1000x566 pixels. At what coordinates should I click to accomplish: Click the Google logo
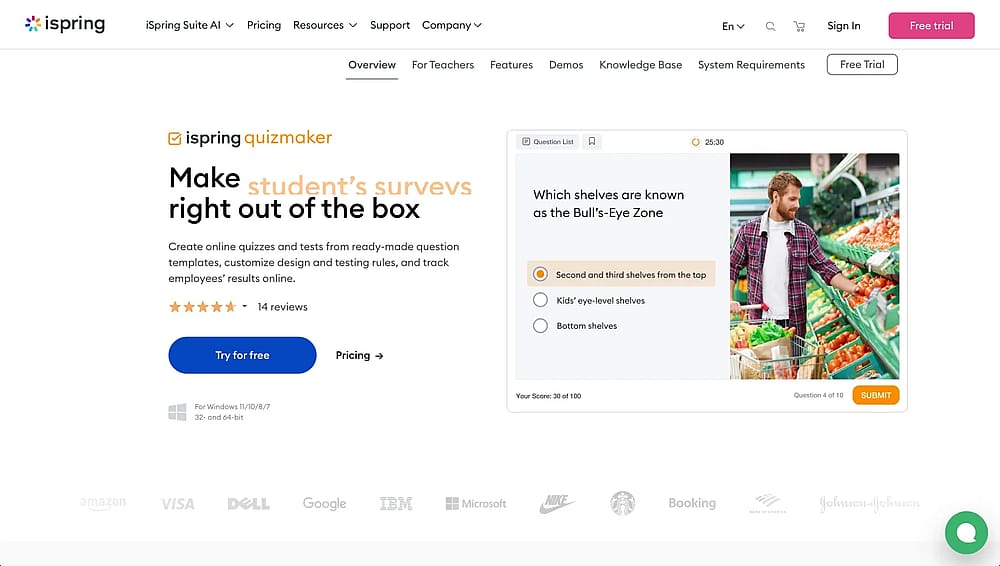click(325, 503)
